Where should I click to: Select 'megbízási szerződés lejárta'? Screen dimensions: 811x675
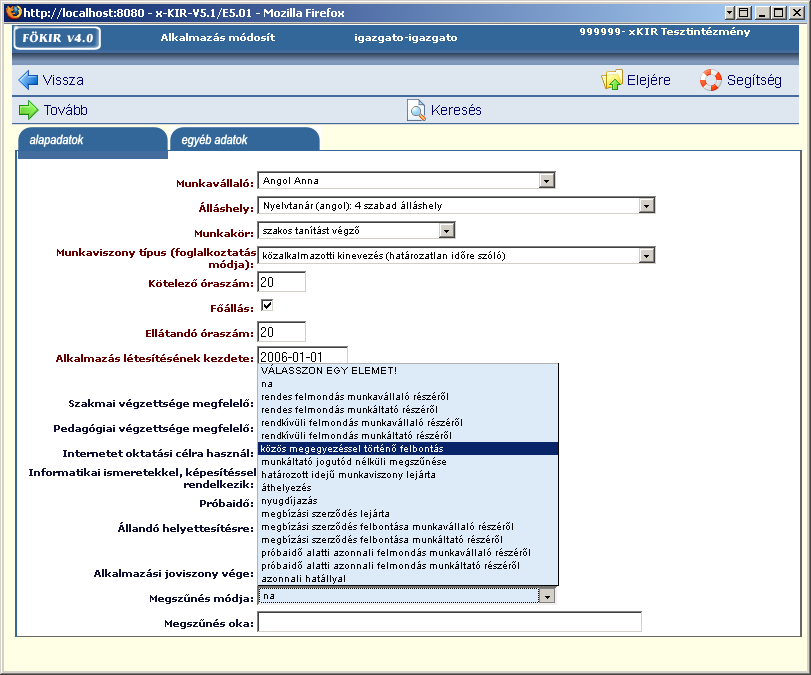[408, 514]
